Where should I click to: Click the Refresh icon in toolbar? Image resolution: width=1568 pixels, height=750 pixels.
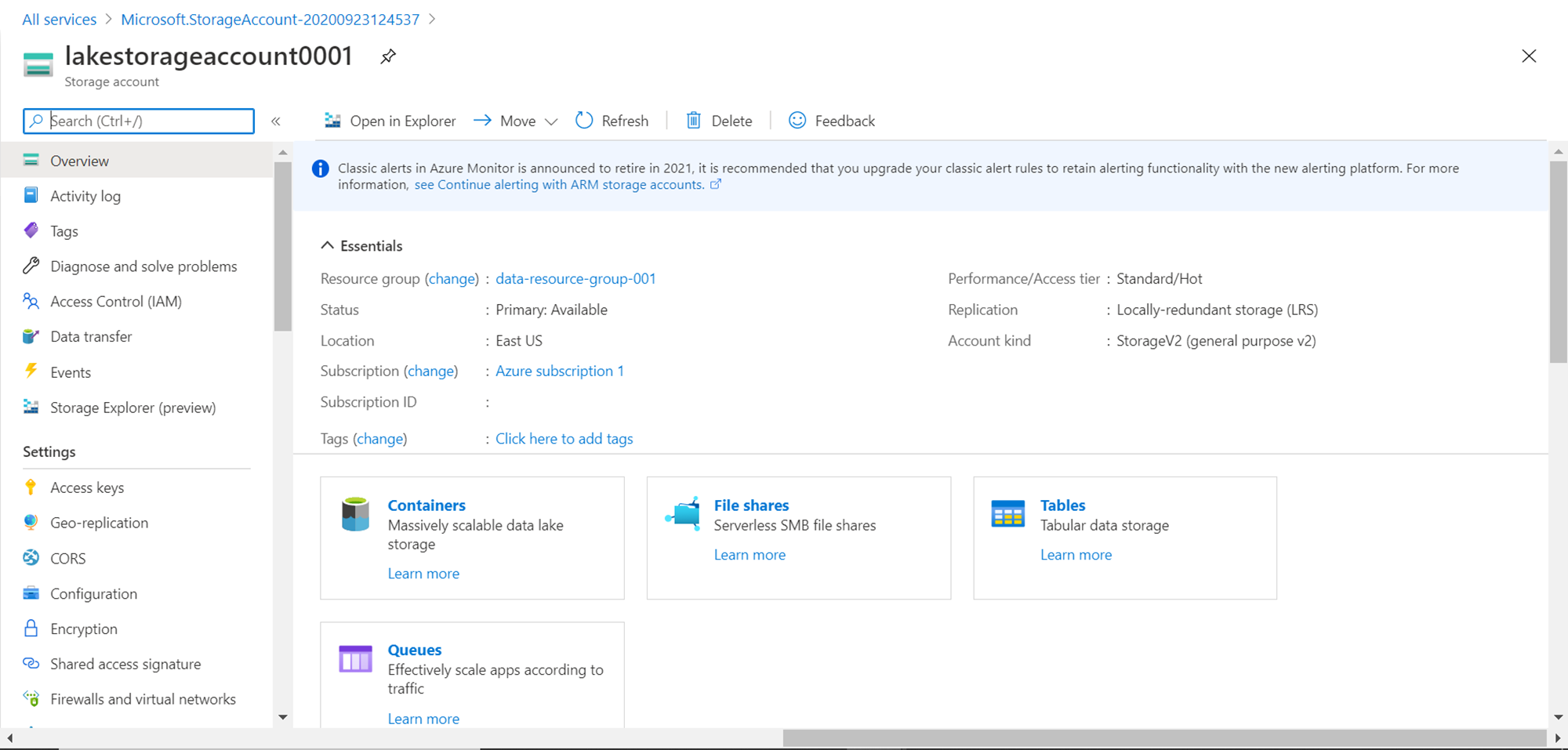pyautogui.click(x=584, y=121)
